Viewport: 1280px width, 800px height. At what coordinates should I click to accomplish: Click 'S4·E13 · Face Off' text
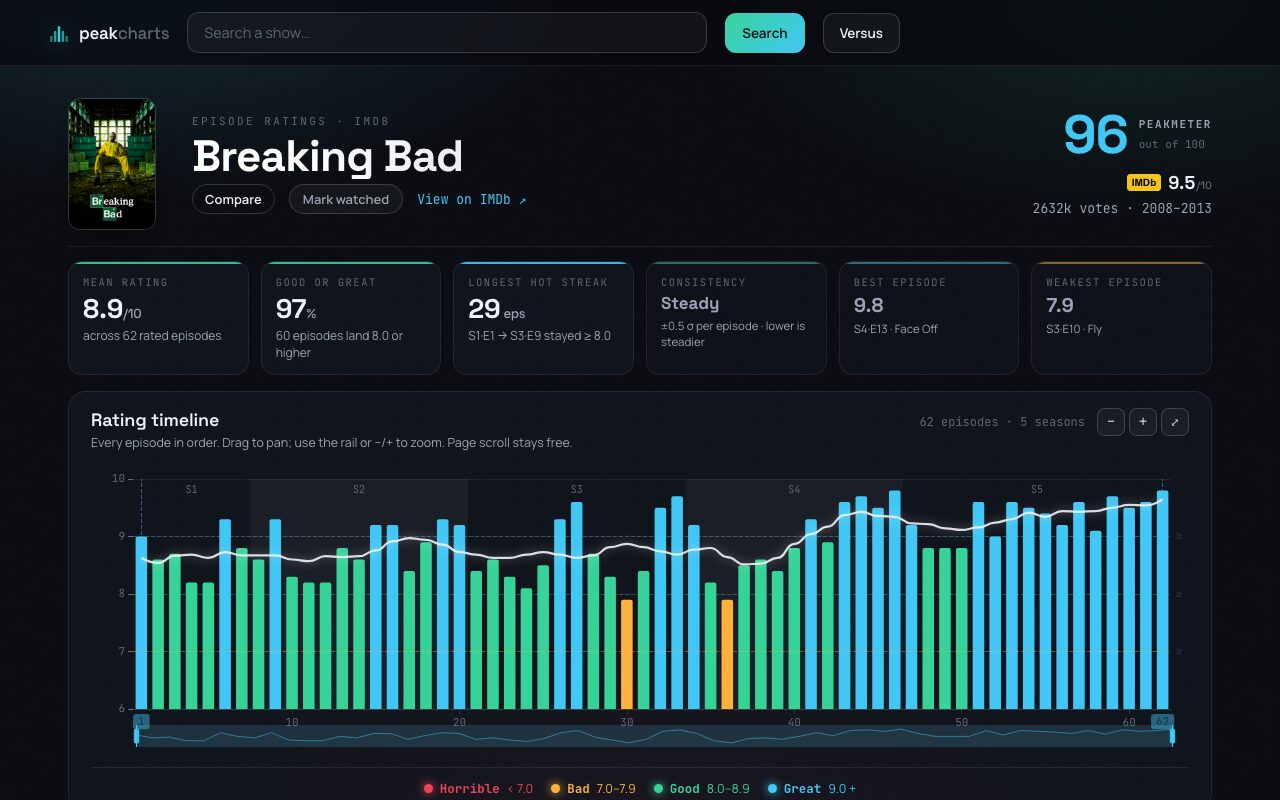pyautogui.click(x=896, y=329)
